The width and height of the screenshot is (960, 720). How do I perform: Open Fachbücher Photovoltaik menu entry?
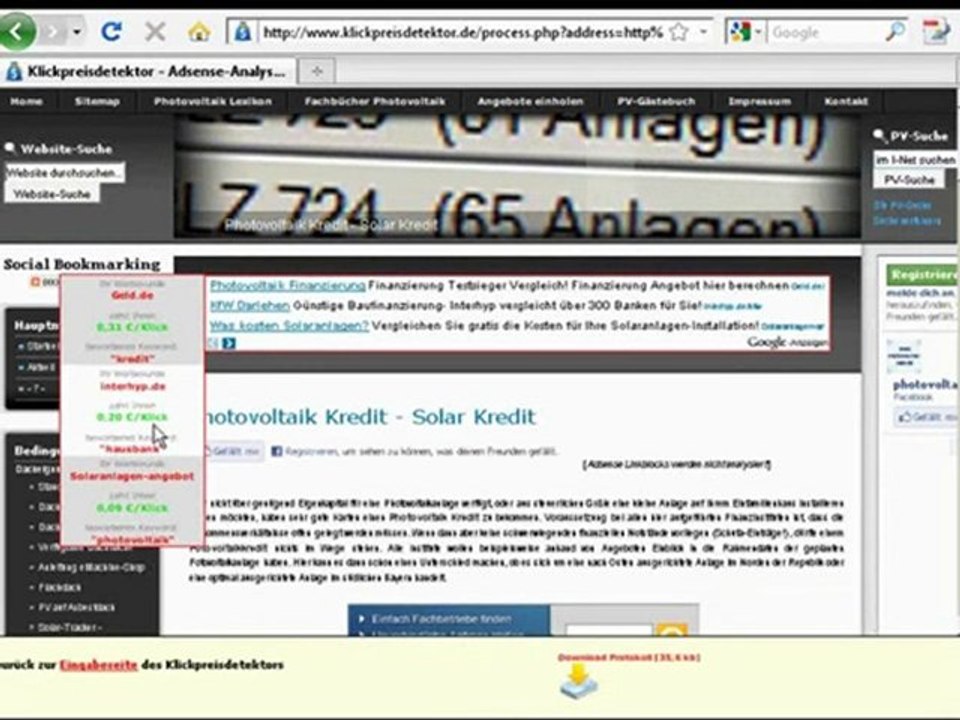375,101
